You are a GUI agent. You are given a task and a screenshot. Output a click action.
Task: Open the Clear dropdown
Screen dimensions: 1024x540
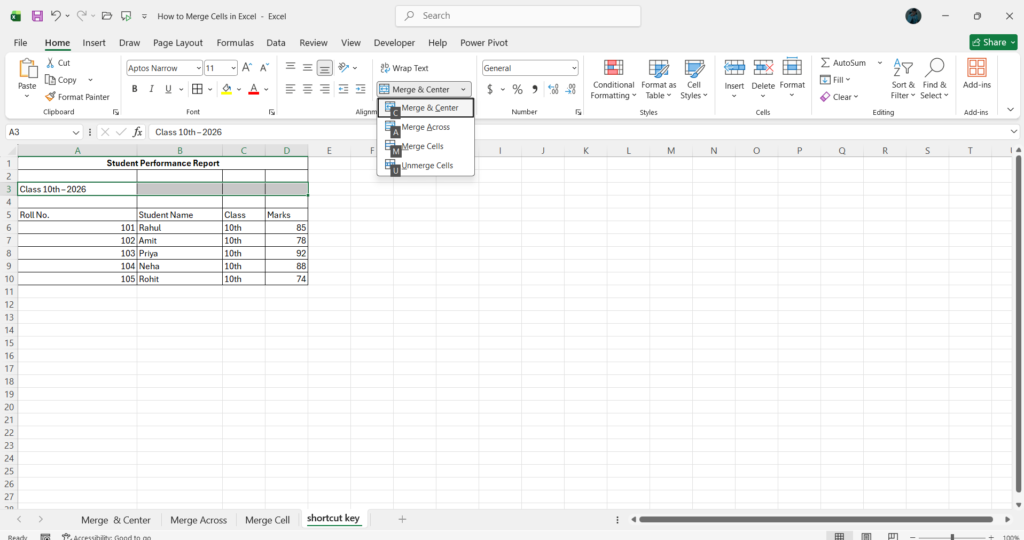tap(840, 97)
